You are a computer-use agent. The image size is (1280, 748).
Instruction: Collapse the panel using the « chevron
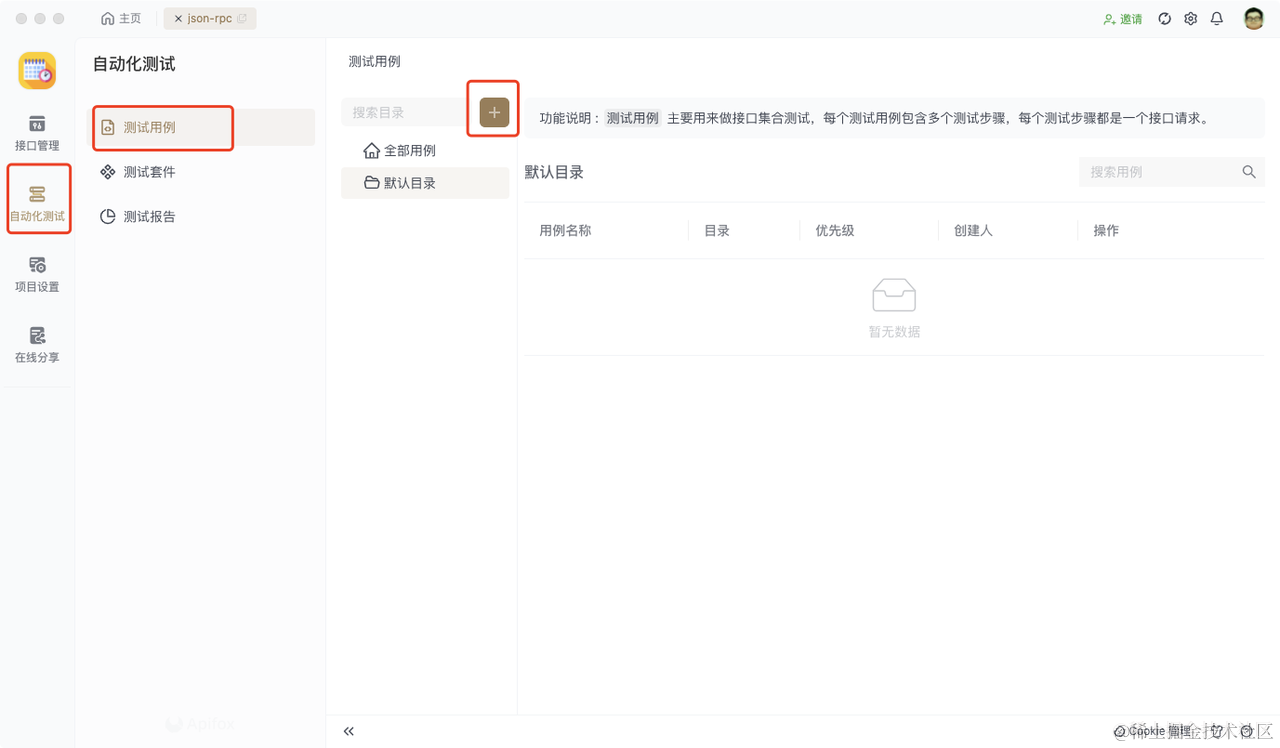click(348, 731)
